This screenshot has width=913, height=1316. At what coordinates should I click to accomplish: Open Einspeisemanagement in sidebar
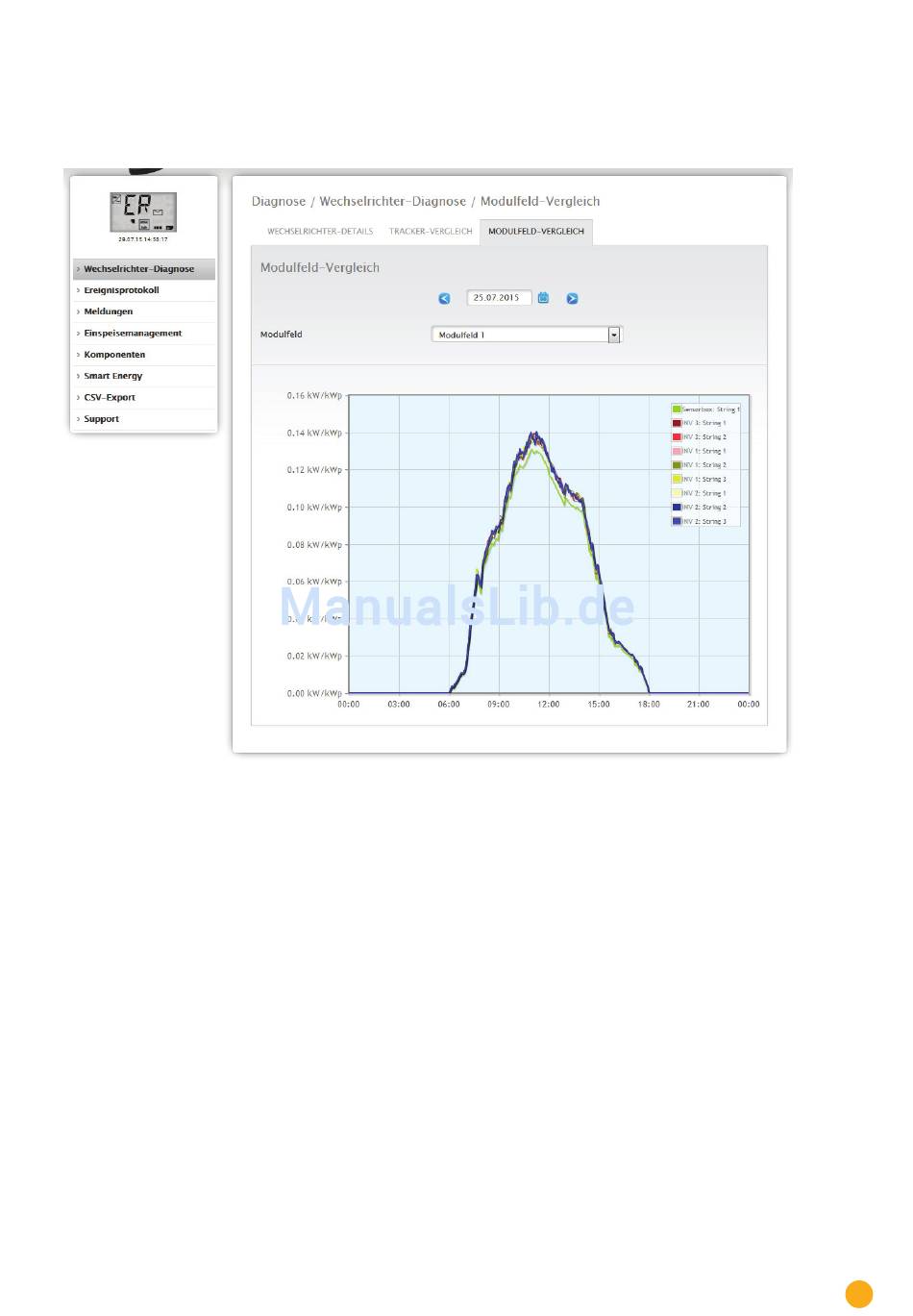[144, 334]
